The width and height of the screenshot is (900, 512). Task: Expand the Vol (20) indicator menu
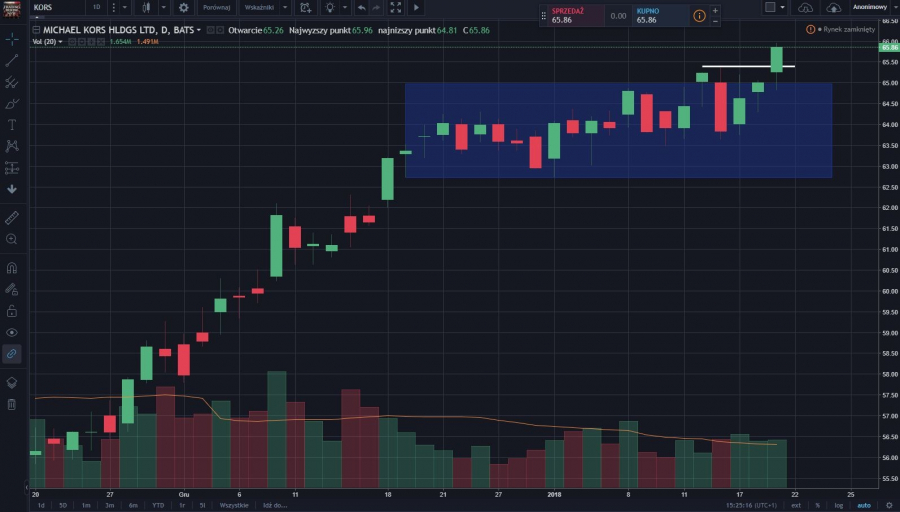point(60,42)
